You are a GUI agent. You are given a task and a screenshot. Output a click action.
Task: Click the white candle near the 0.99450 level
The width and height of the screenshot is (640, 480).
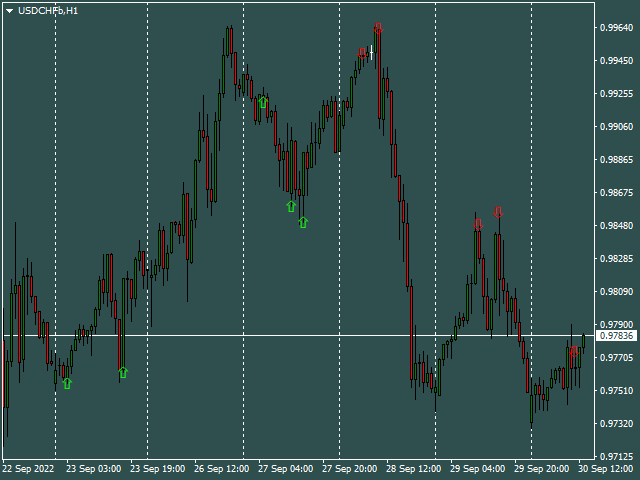tap(371, 53)
